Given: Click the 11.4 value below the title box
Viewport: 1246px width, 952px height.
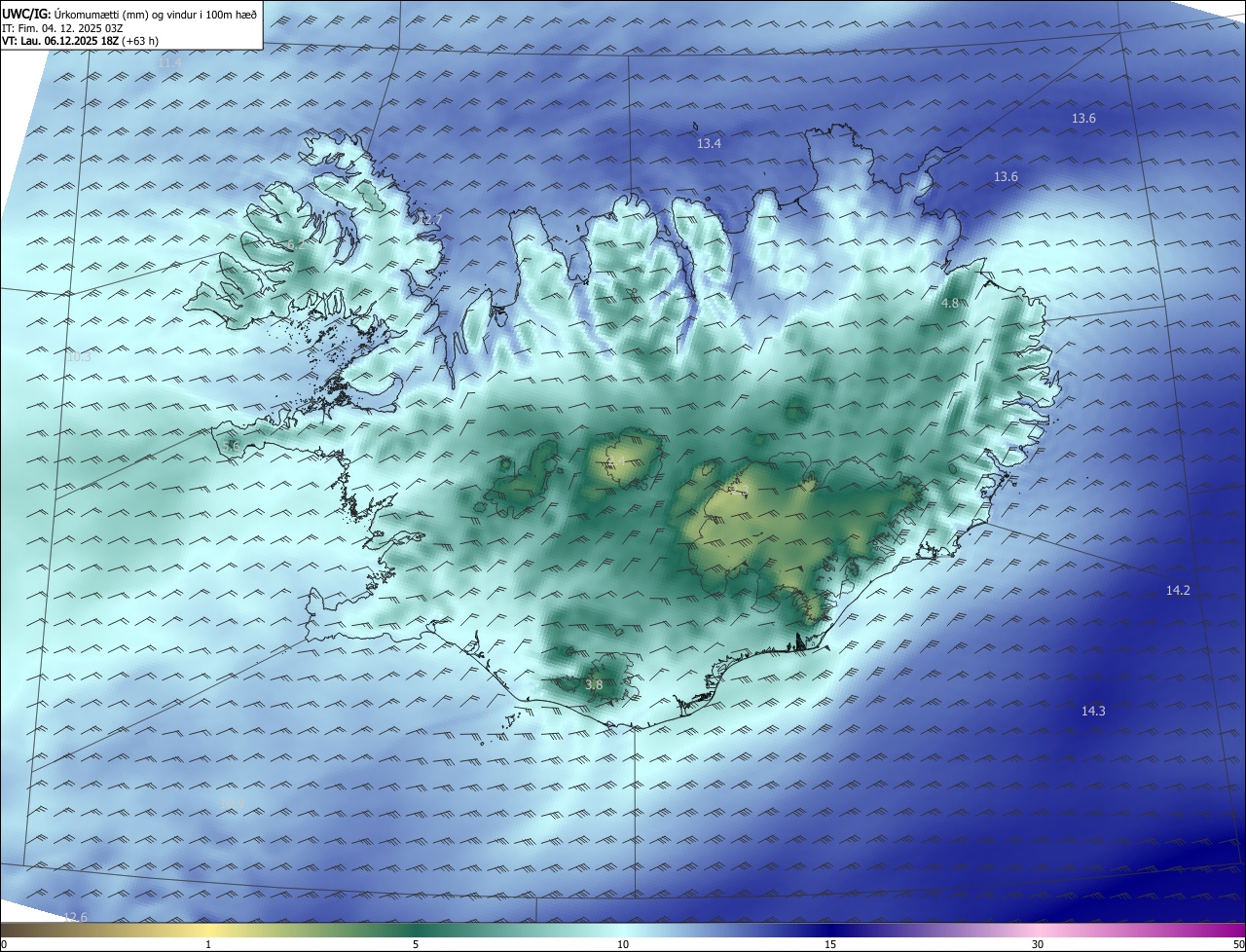Looking at the screenshot, I should pos(168,62).
